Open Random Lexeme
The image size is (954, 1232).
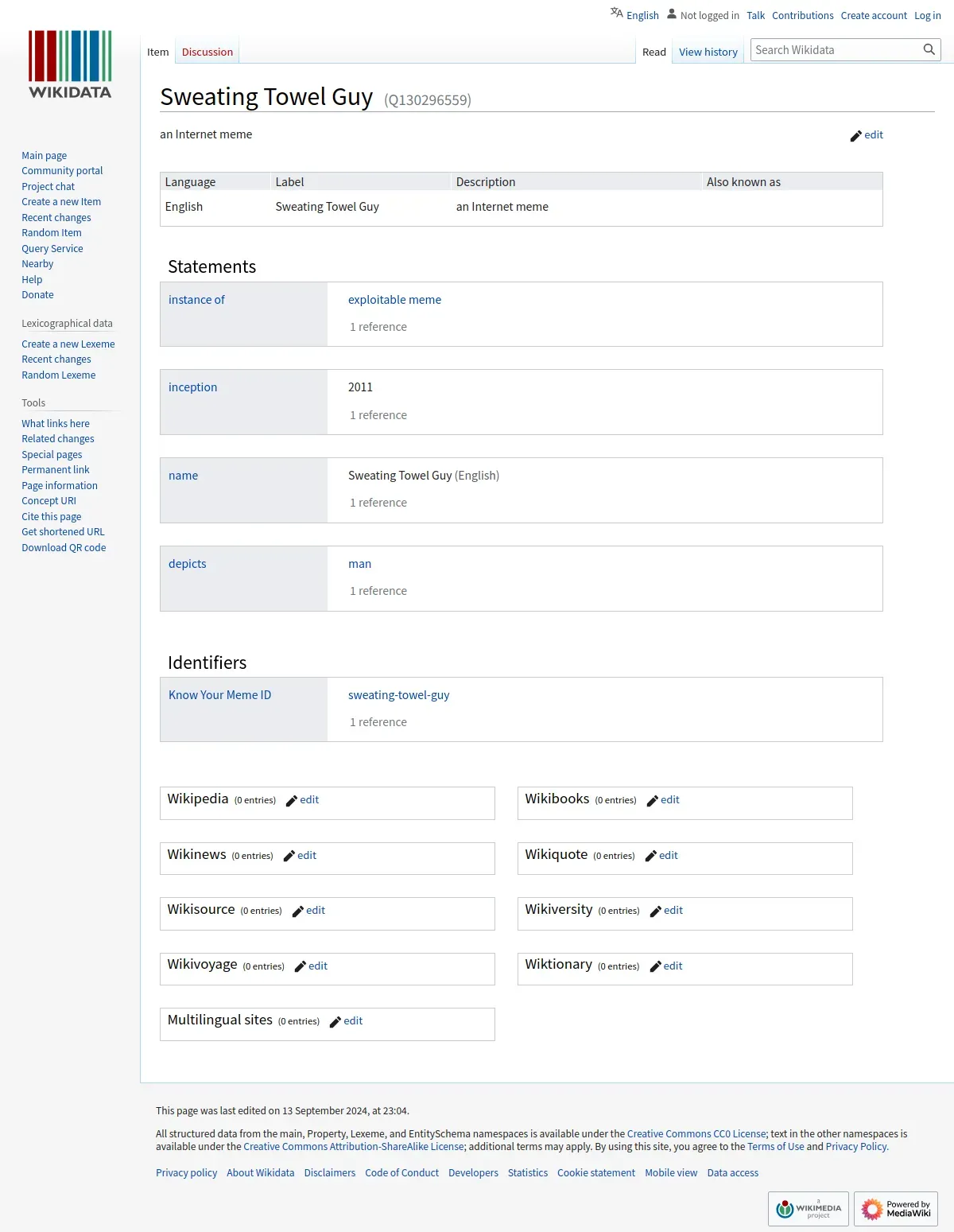tap(58, 375)
